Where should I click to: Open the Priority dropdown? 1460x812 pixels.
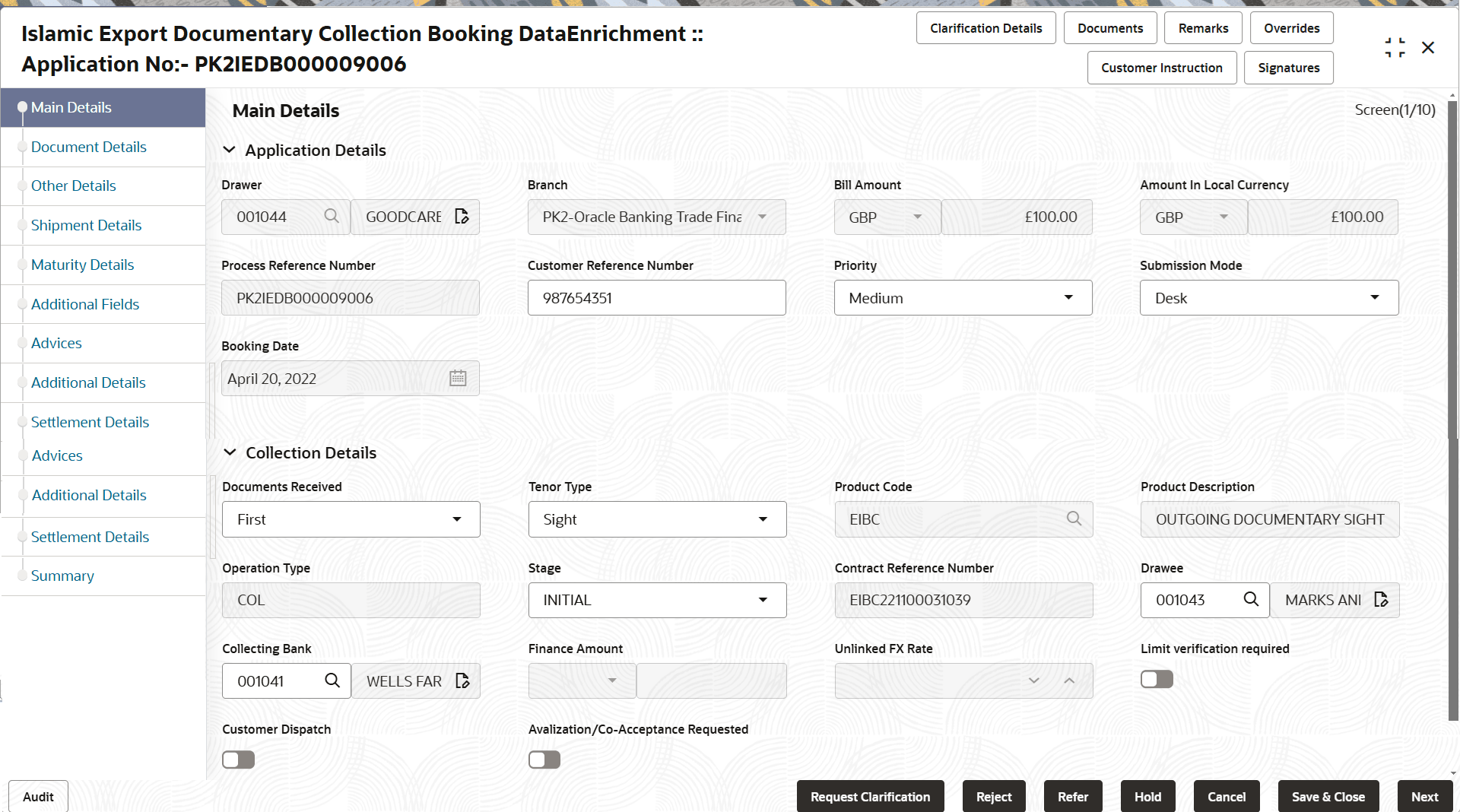(x=1069, y=297)
